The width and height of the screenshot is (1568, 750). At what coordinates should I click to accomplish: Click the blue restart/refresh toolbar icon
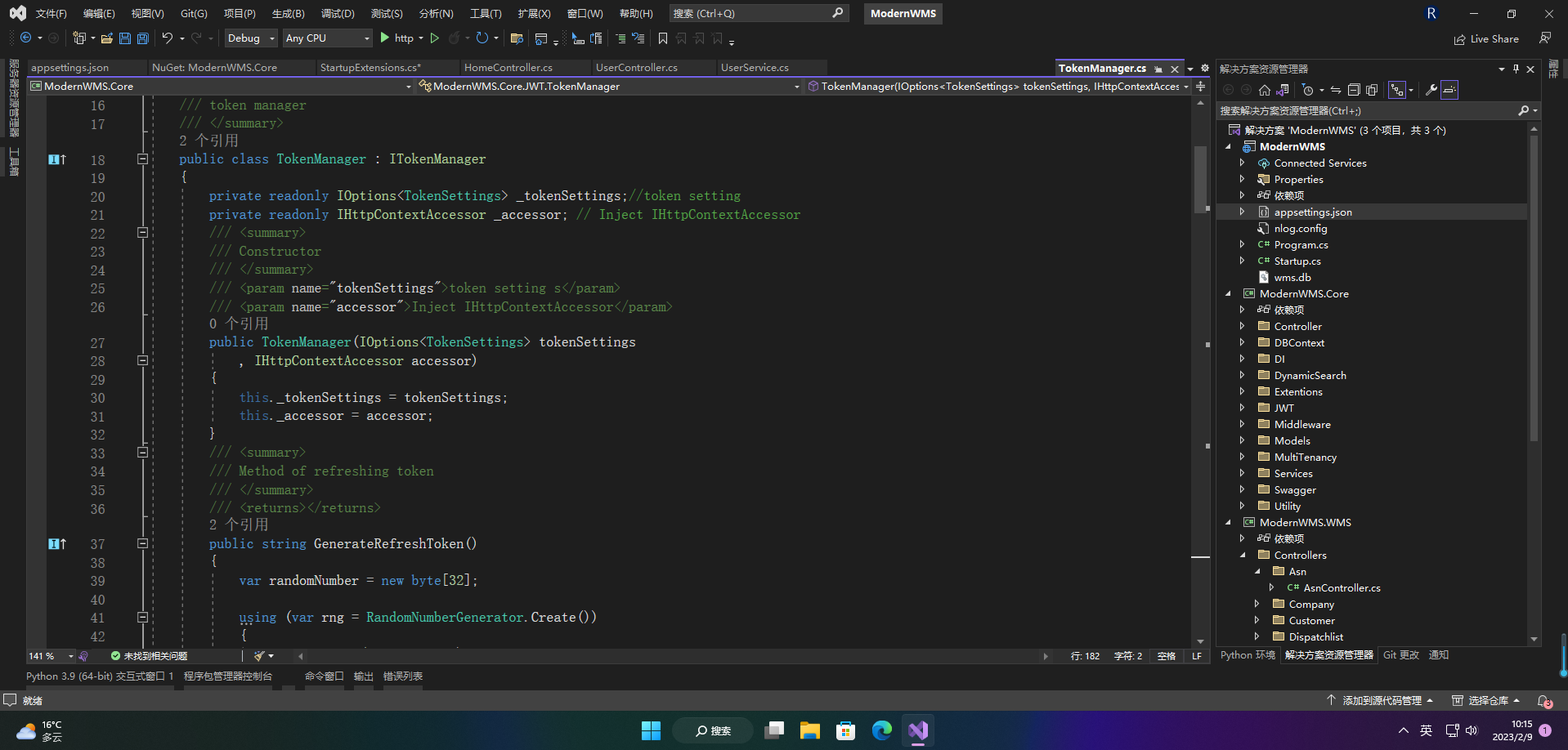[x=482, y=38]
